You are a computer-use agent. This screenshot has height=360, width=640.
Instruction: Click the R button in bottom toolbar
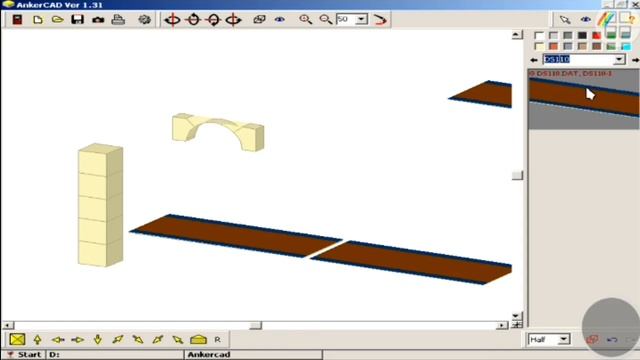pos(217,340)
